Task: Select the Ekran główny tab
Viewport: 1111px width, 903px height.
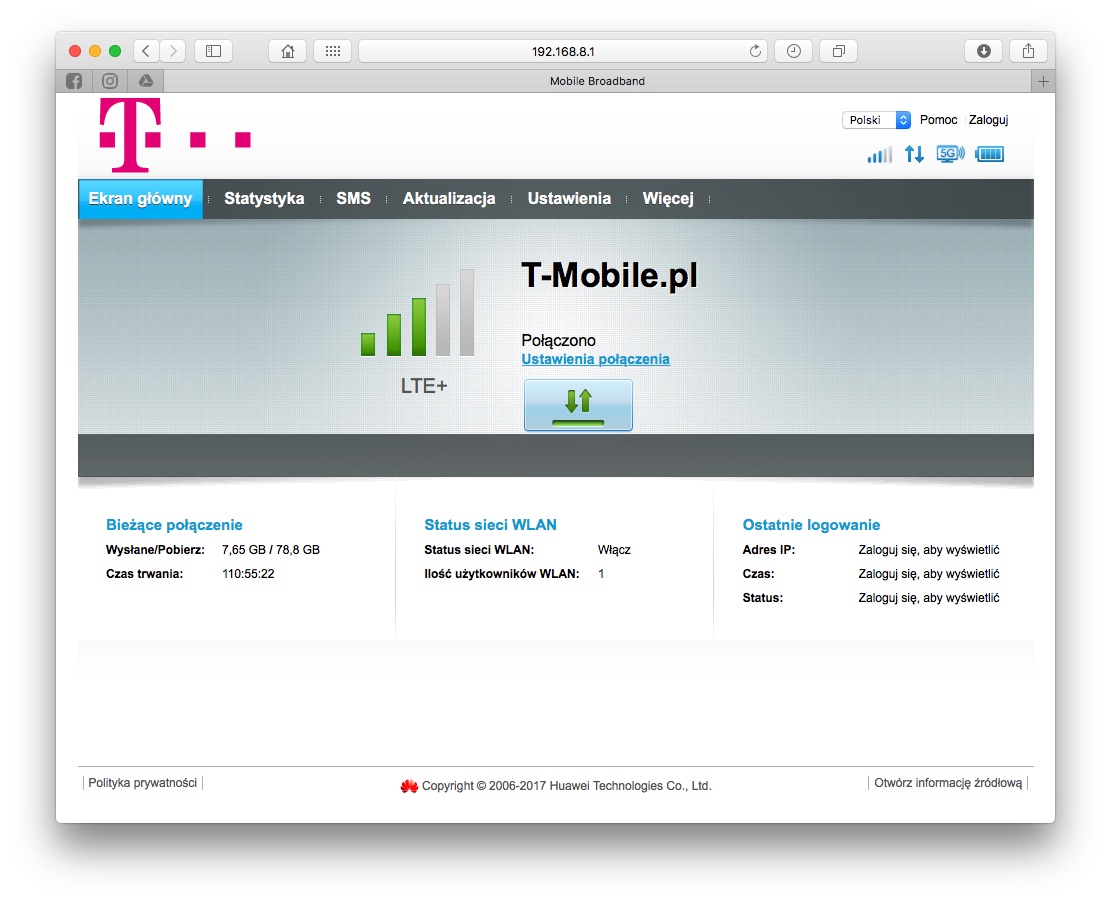Action: [140, 198]
